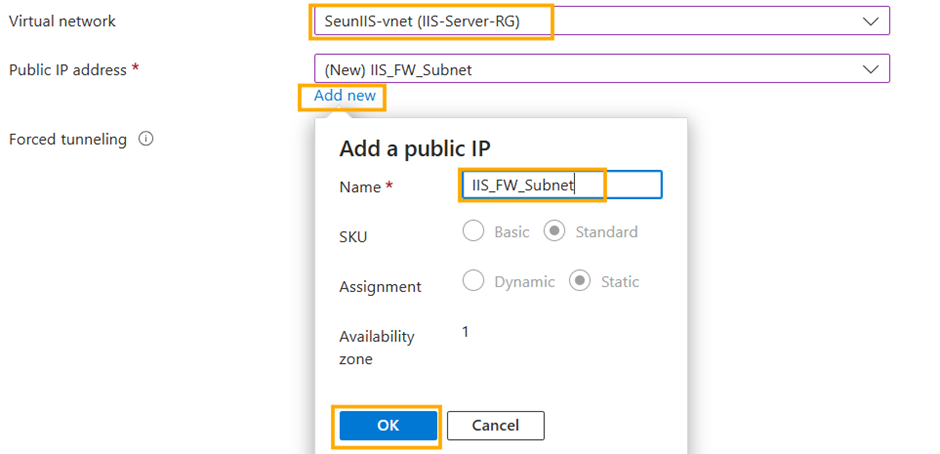This screenshot has width=940, height=454.
Task: Click the Forced tunneling info icon
Action: [x=146, y=140]
